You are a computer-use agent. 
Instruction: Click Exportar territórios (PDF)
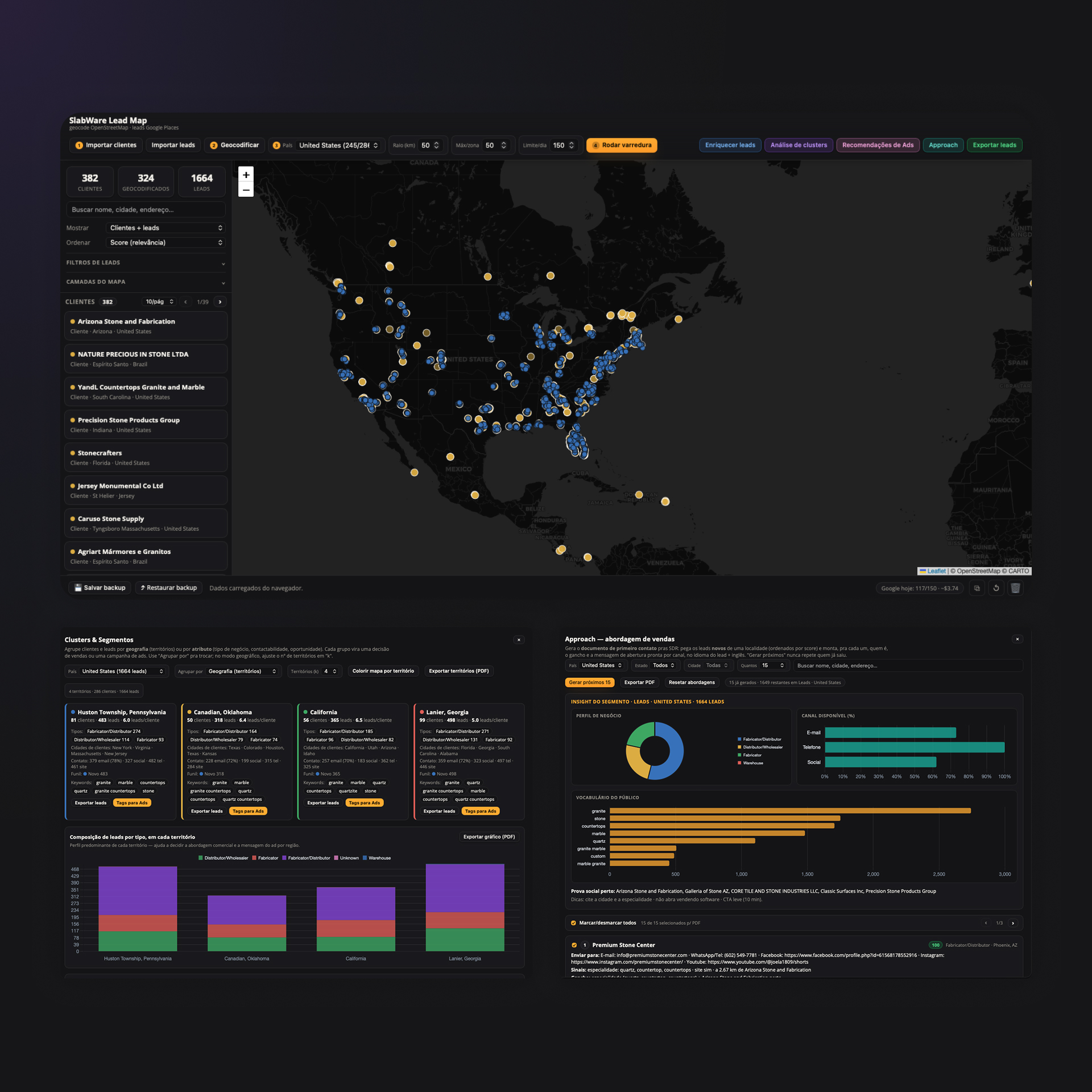coord(458,671)
